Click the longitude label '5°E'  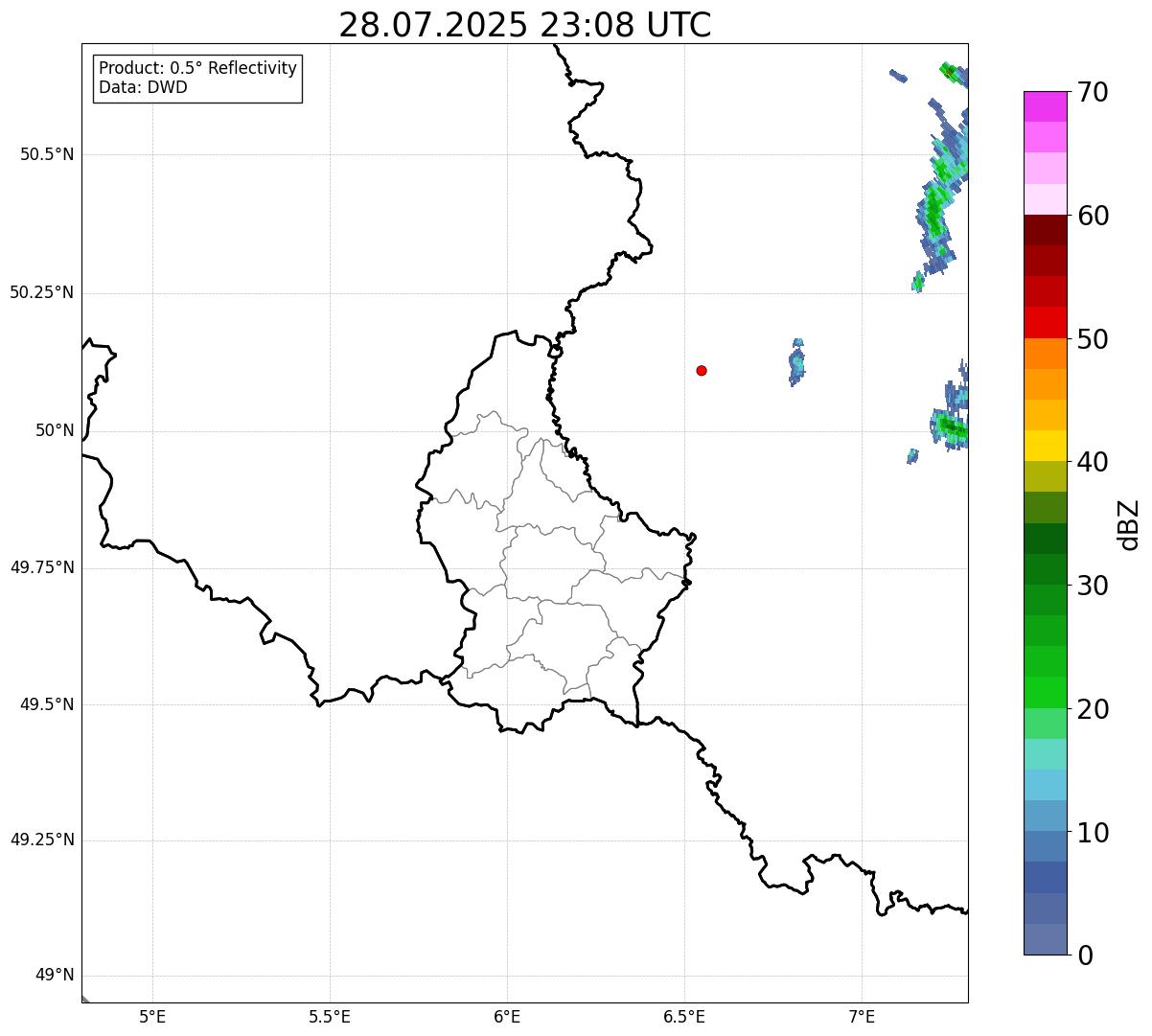coord(152,1017)
